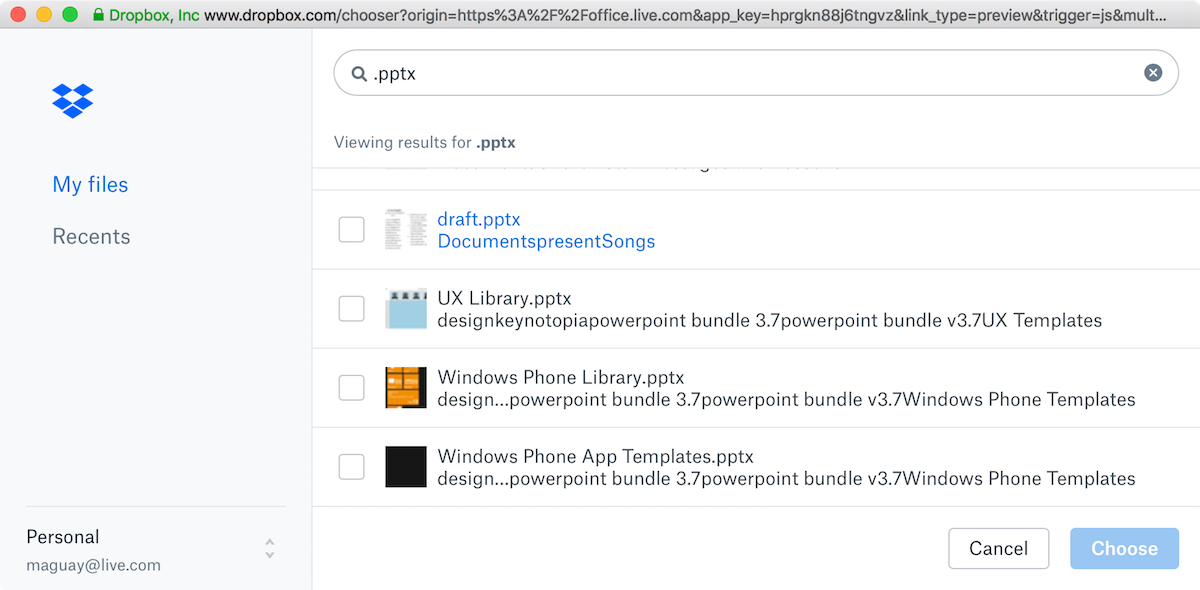
Task: Click the UX Library.pptx thumbnail
Action: coord(406,308)
